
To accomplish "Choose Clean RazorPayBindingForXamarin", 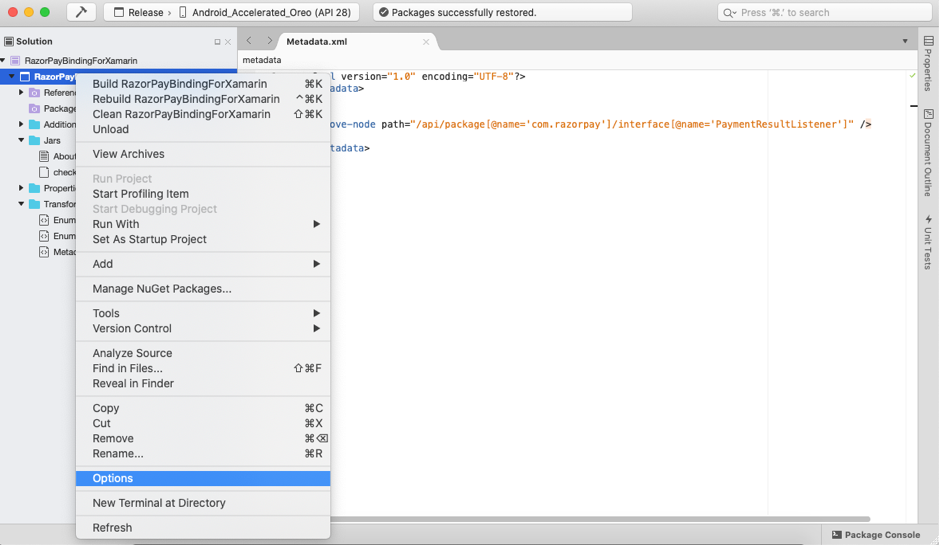I will tap(203, 114).
